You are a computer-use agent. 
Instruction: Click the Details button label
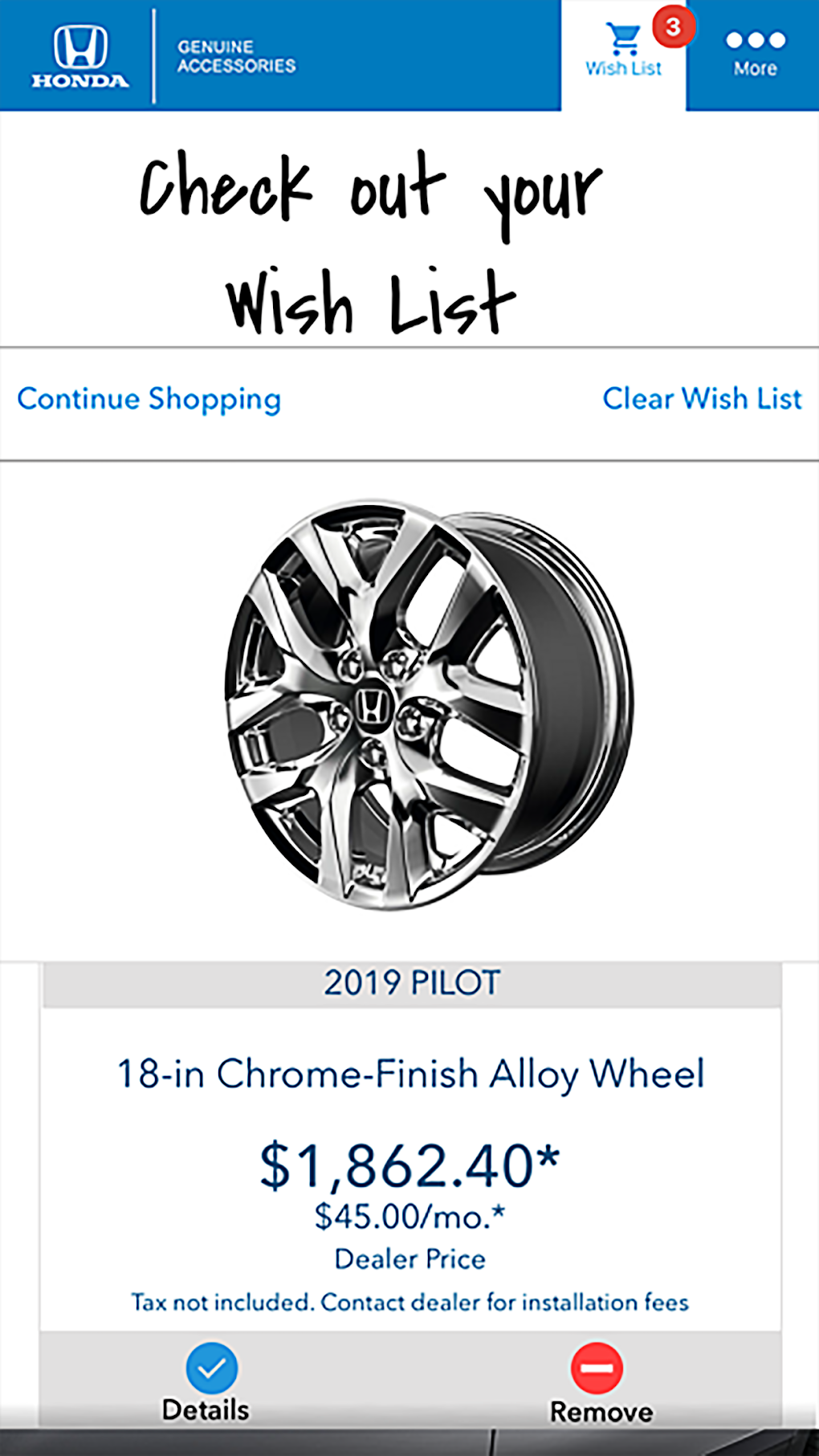(206, 1410)
